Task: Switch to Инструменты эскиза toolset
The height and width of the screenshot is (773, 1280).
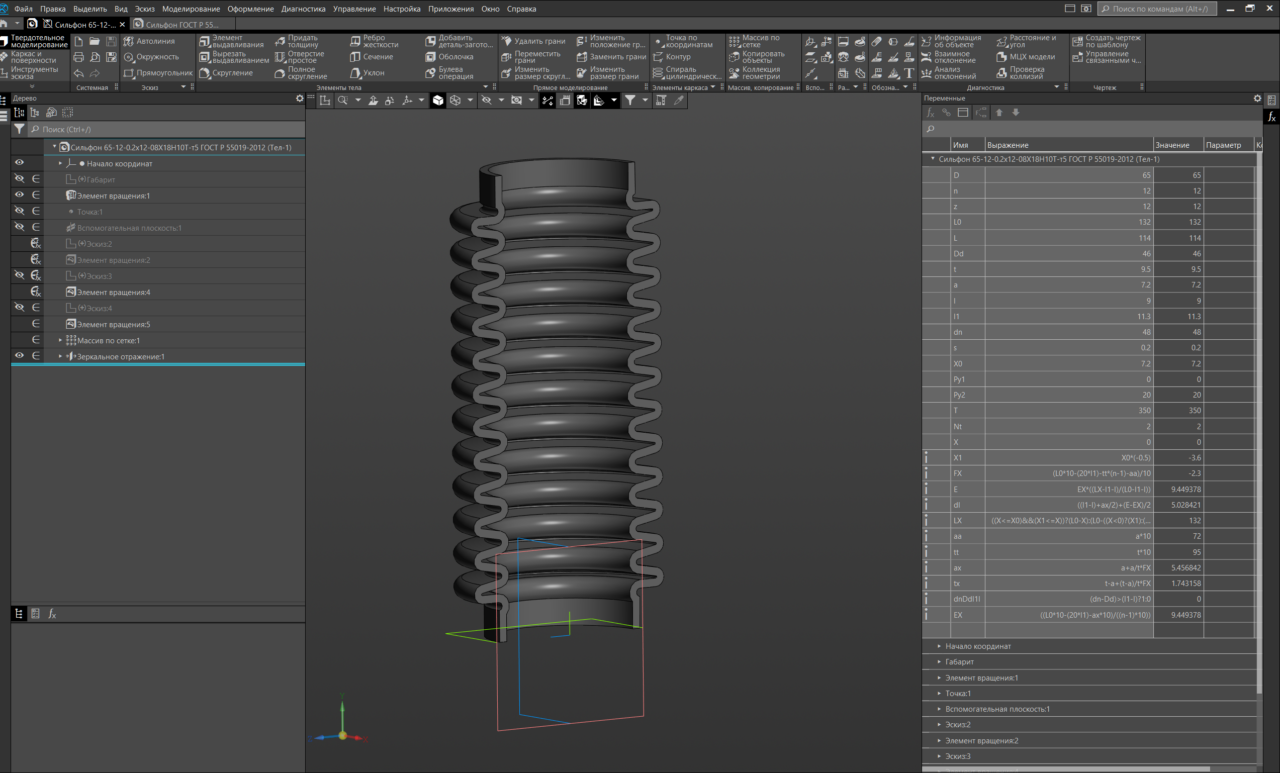Action: click(34, 73)
